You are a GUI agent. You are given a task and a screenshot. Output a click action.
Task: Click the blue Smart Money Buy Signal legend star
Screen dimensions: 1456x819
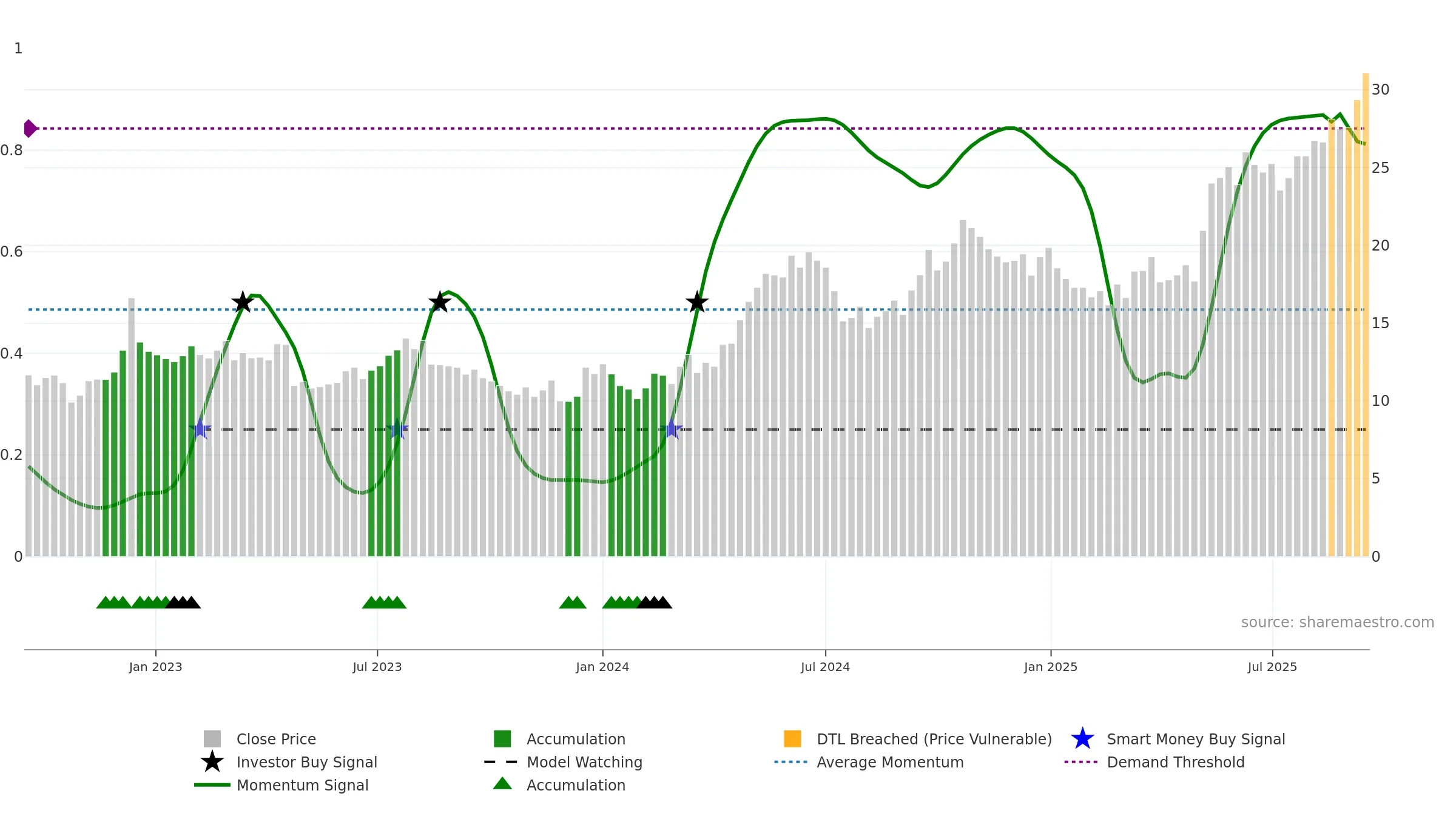point(1082,739)
